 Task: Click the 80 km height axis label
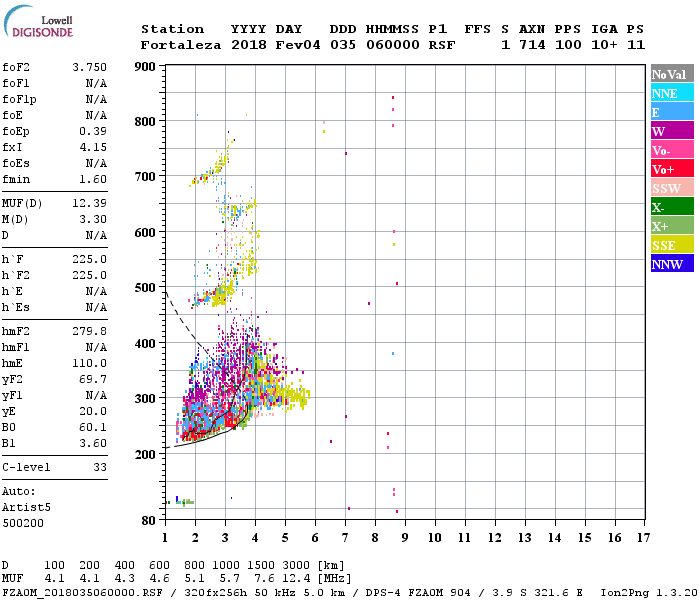coord(149,521)
